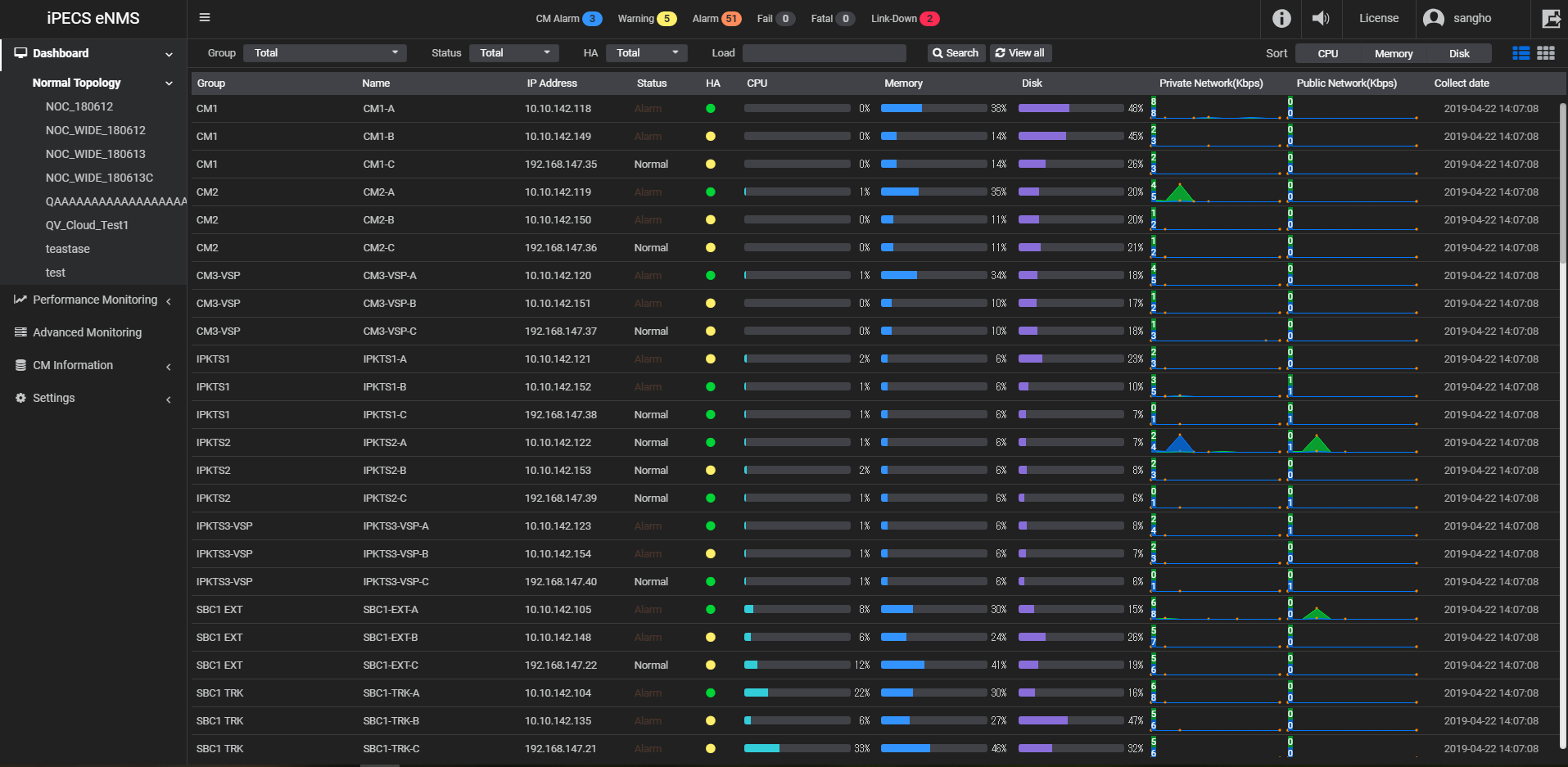Select the IP address 10.10.142.105

point(558,610)
